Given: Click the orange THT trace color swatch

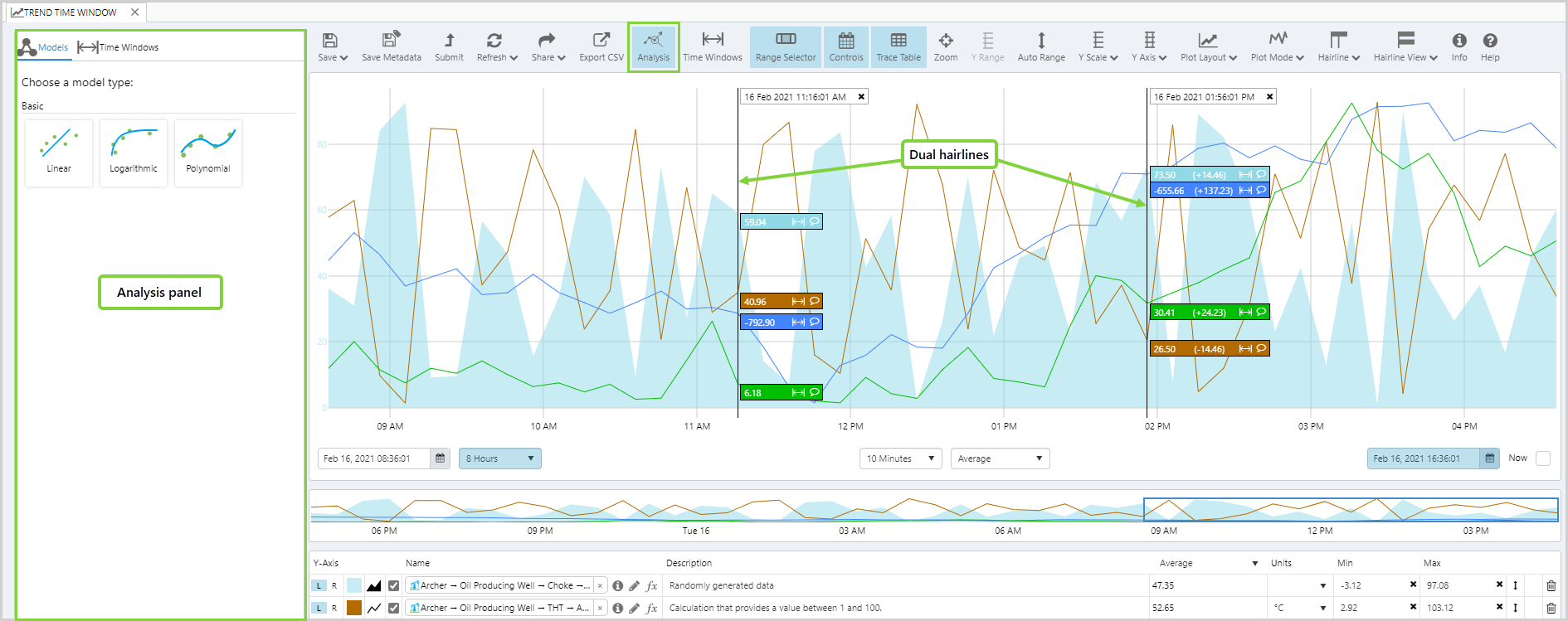Looking at the screenshot, I should click(354, 608).
